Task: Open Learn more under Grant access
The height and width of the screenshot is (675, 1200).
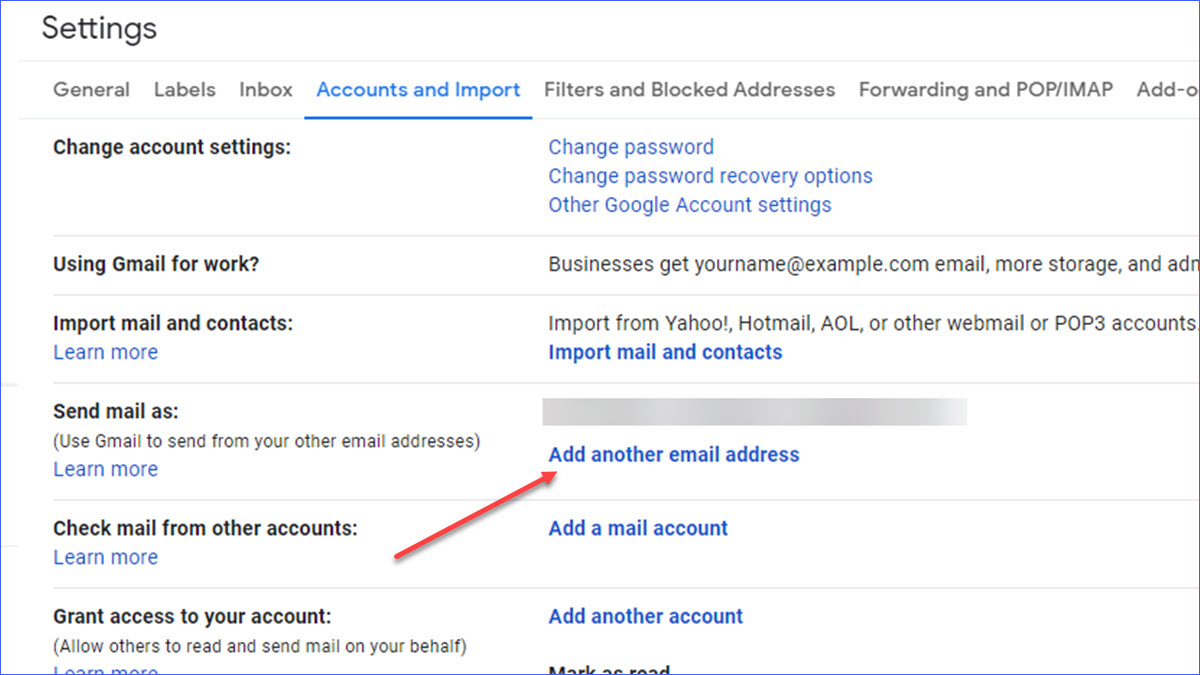Action: pyautogui.click(x=105, y=668)
